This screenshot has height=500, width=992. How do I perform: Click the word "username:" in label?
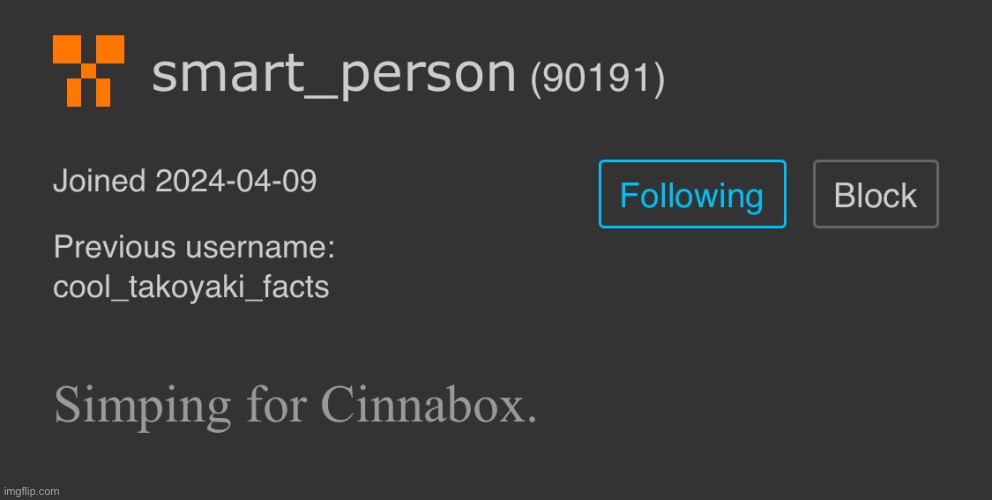coord(259,247)
